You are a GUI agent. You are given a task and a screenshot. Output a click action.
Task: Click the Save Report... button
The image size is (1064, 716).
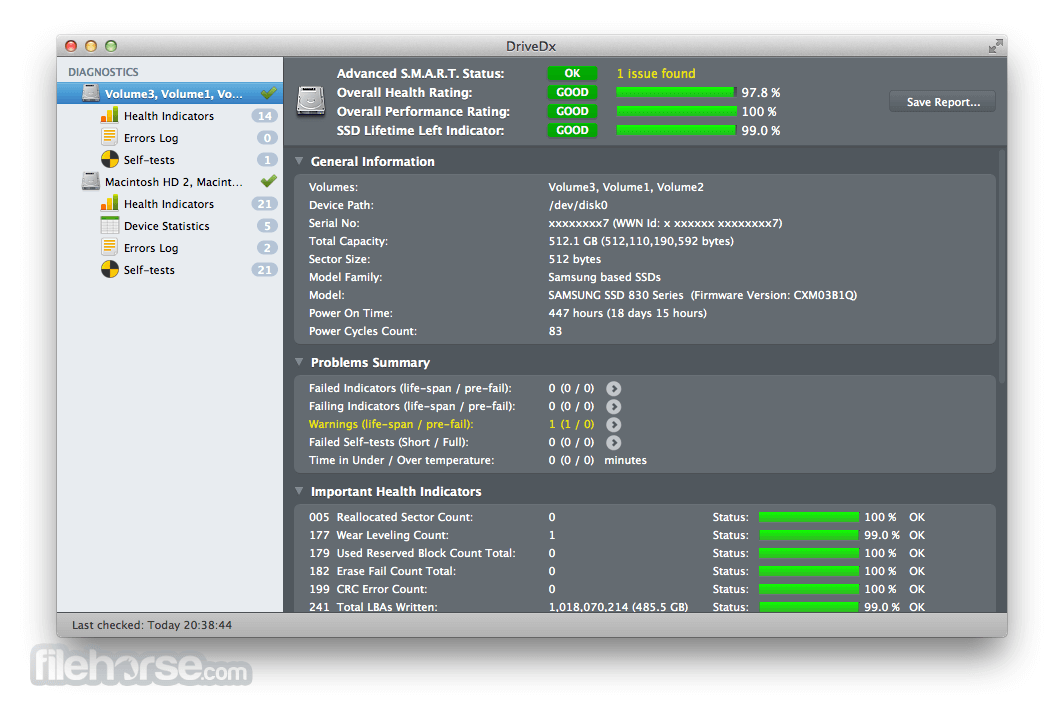click(x=943, y=102)
